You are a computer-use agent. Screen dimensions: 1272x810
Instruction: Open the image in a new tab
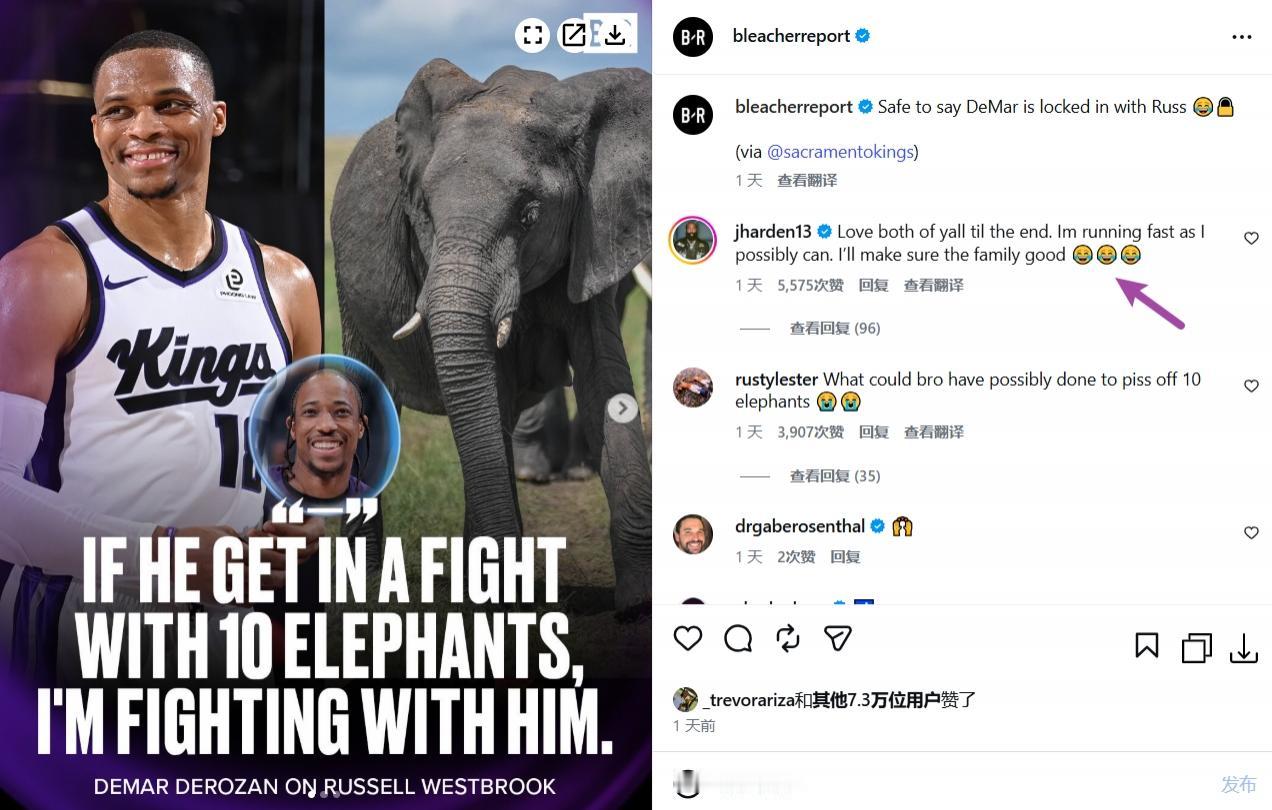coord(573,36)
